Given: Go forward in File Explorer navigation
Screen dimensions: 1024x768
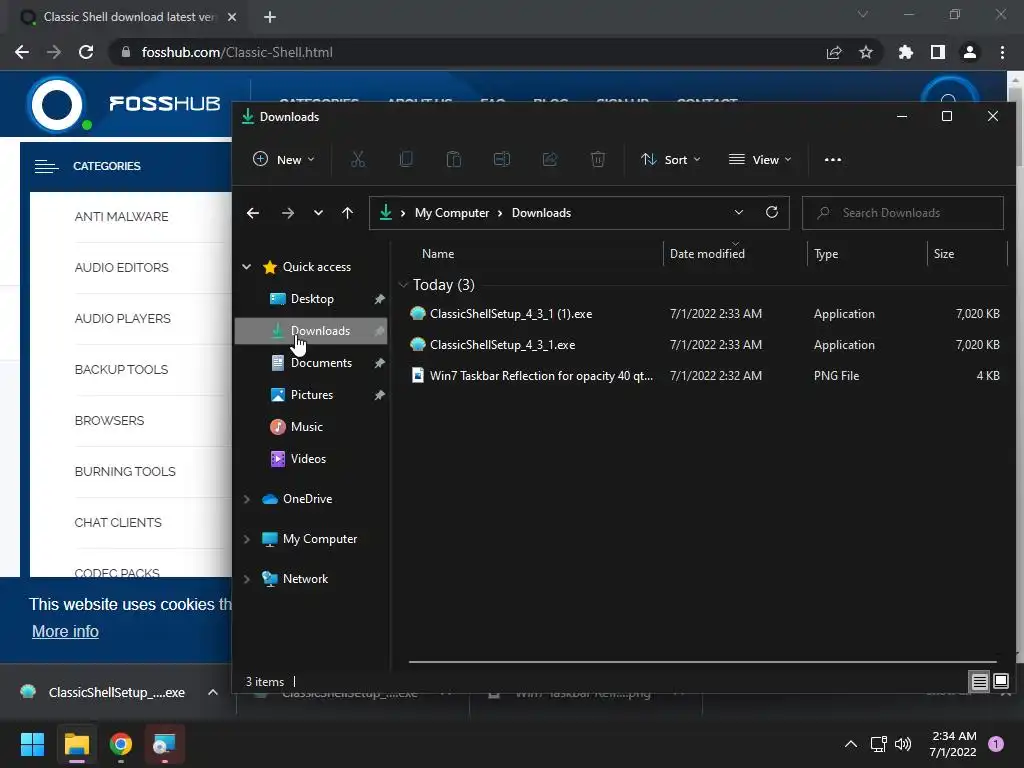Looking at the screenshot, I should [x=287, y=213].
